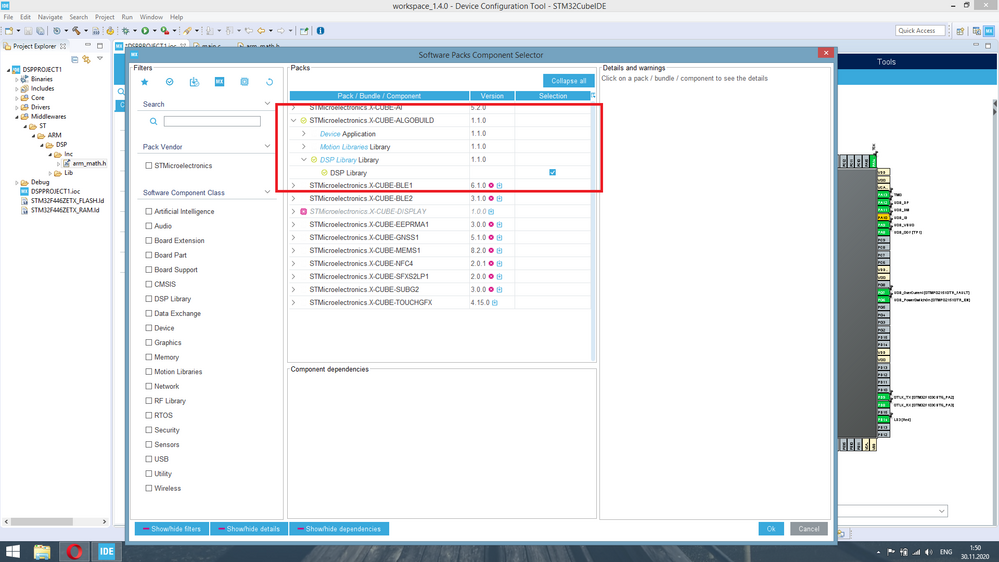The height and width of the screenshot is (562, 999).
Task: Collapse the Software Component Class section
Action: tap(267, 192)
